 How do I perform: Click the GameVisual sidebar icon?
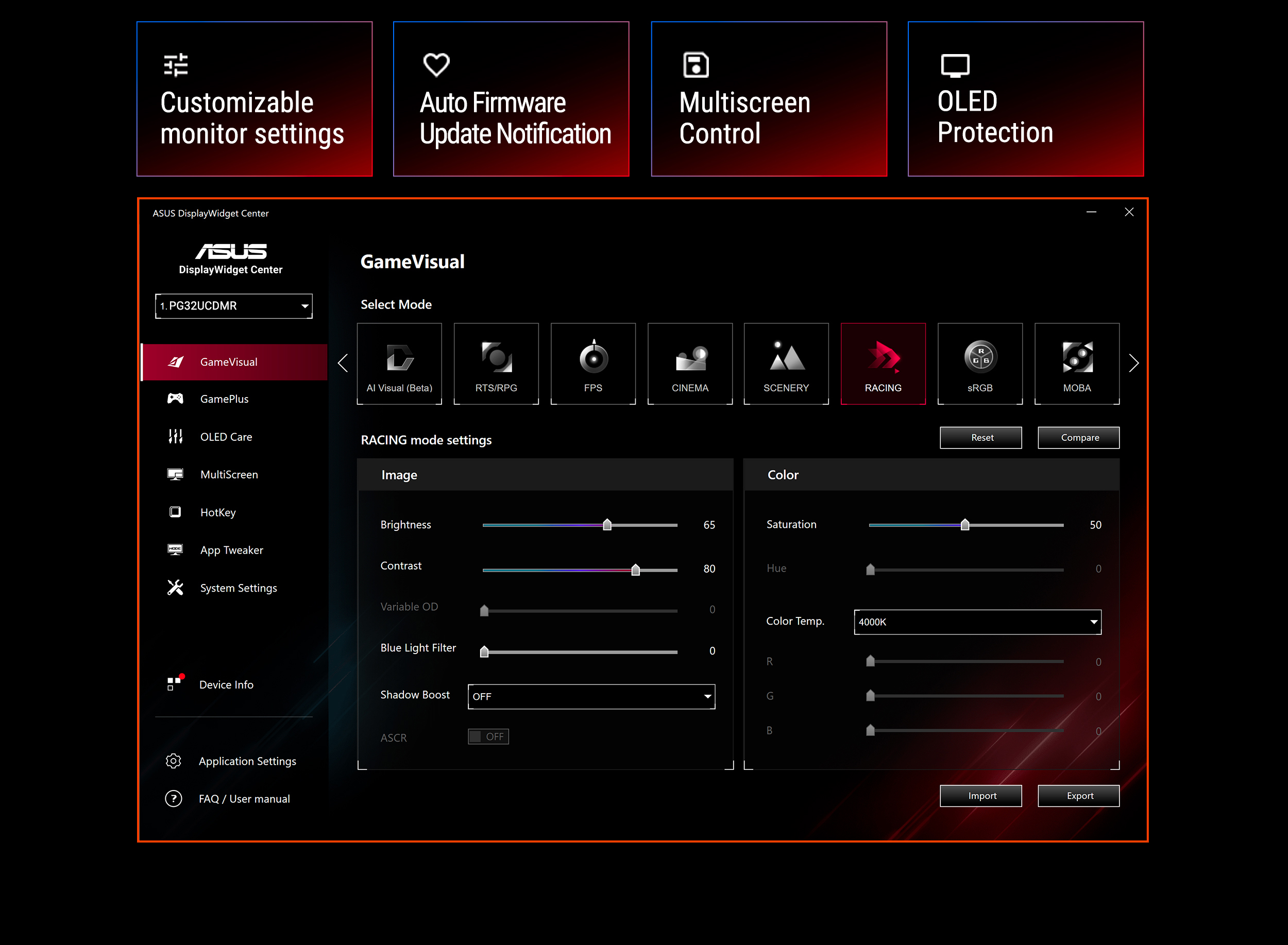tap(176, 362)
